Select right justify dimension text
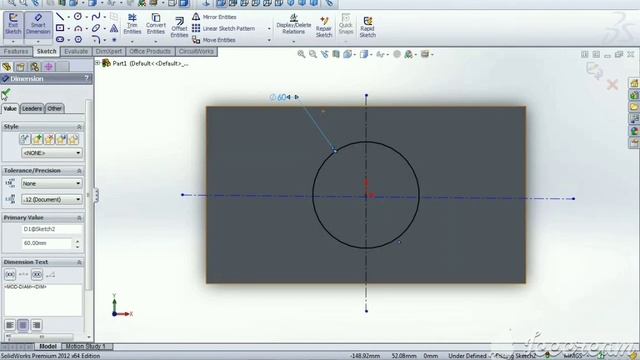This screenshot has height=360, width=640. tap(37, 325)
